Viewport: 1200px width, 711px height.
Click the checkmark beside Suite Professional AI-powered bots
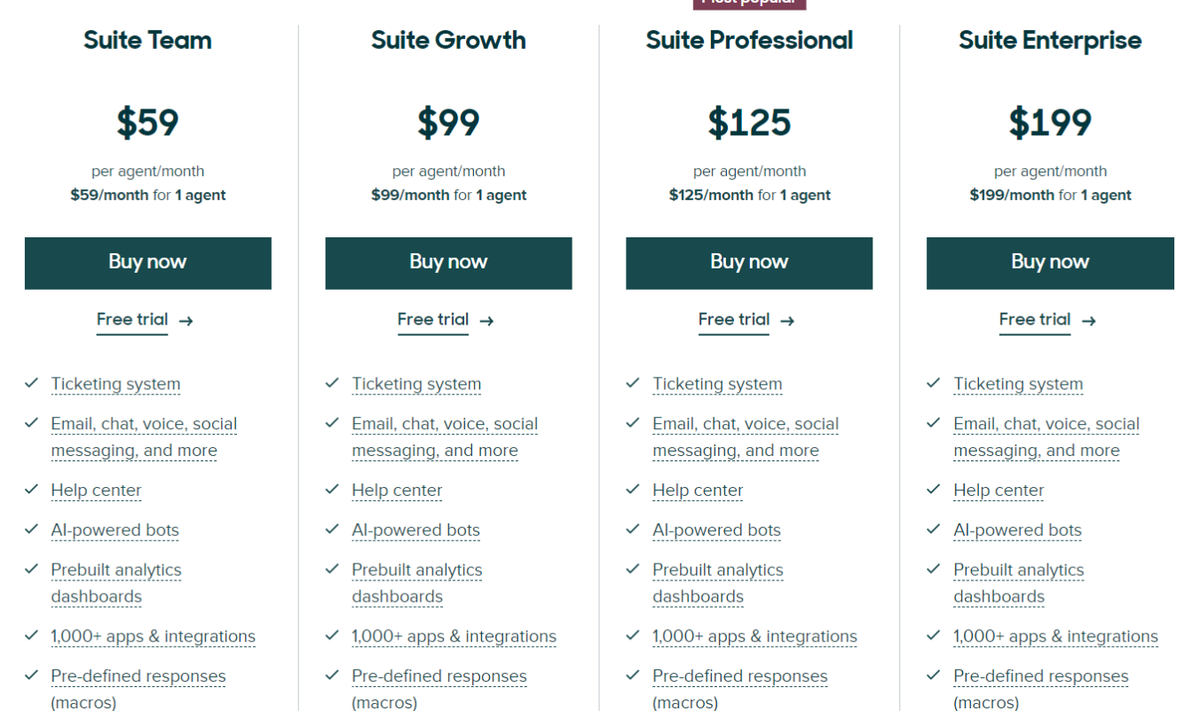pyautogui.click(x=633, y=530)
